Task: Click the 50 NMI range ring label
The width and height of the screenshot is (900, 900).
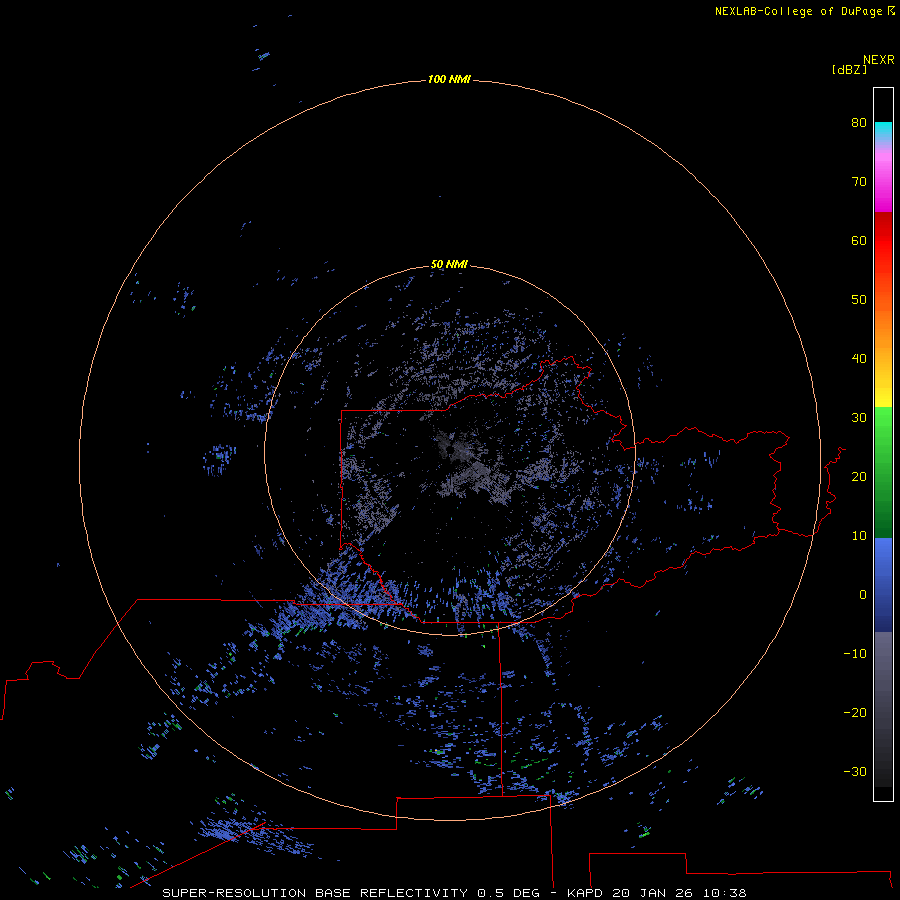Action: tap(449, 264)
